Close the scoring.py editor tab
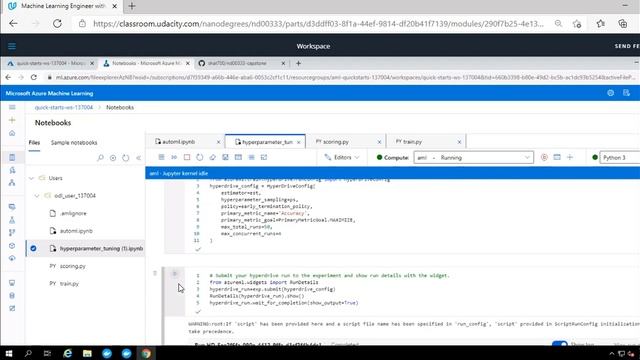 tap(379, 142)
